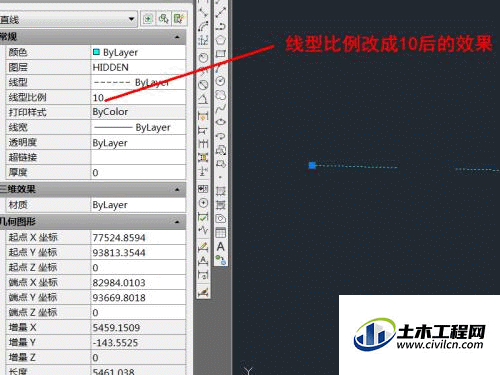The height and width of the screenshot is (375, 500).
Task: Click 起点 X 坐标 value 77524.8594
Action: point(138,237)
